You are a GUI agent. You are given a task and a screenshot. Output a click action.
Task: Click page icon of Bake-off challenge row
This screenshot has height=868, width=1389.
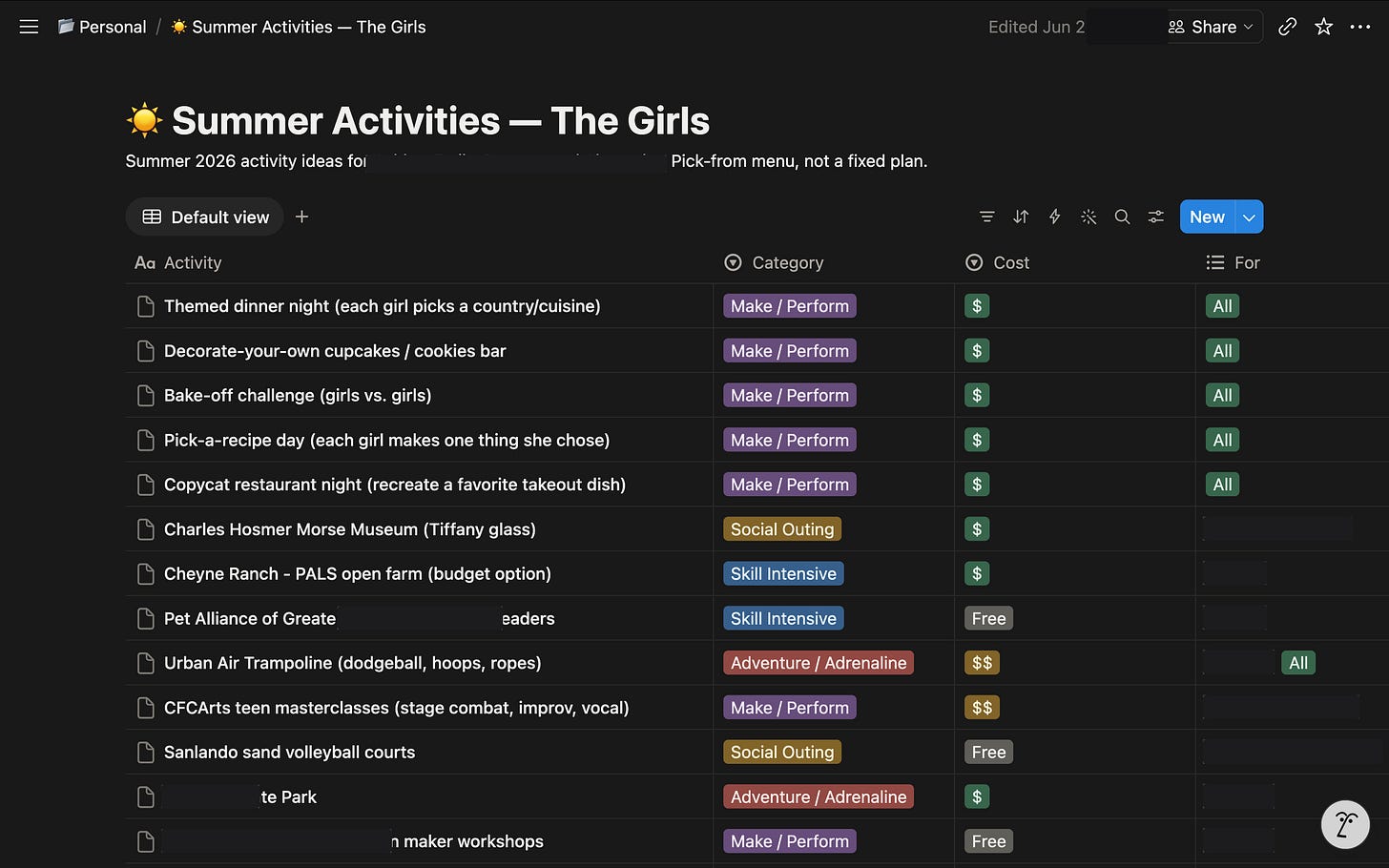[146, 396]
